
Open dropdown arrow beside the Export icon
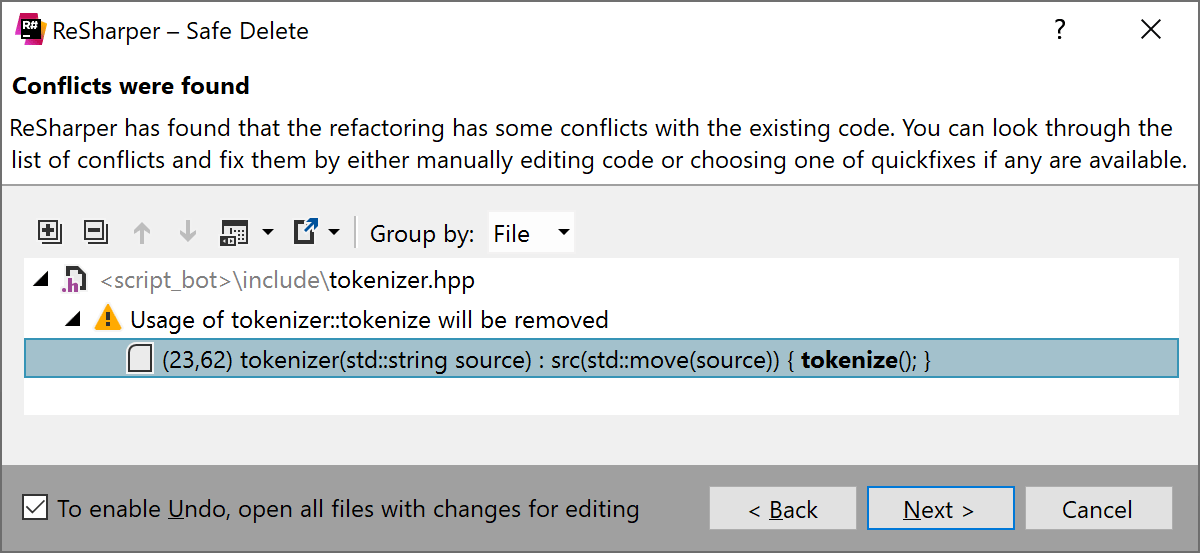pyautogui.click(x=334, y=233)
